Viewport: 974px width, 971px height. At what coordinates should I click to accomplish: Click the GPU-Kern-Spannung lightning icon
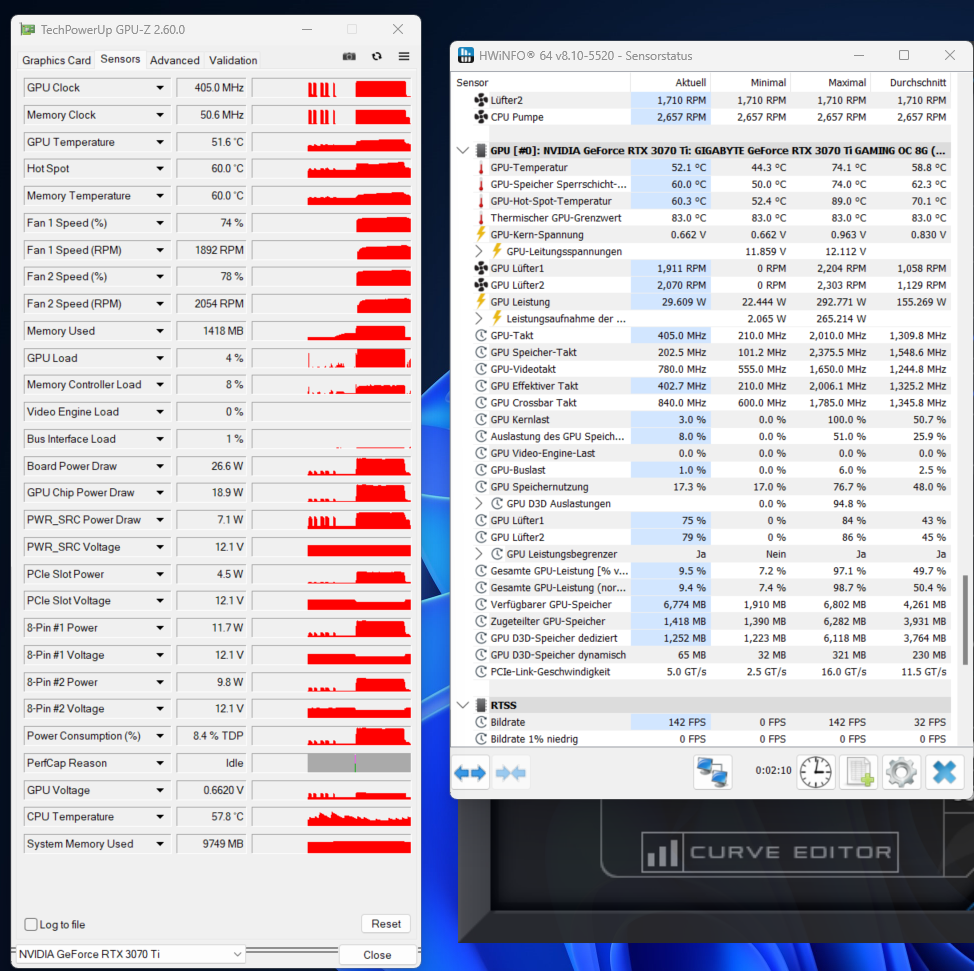click(x=480, y=235)
